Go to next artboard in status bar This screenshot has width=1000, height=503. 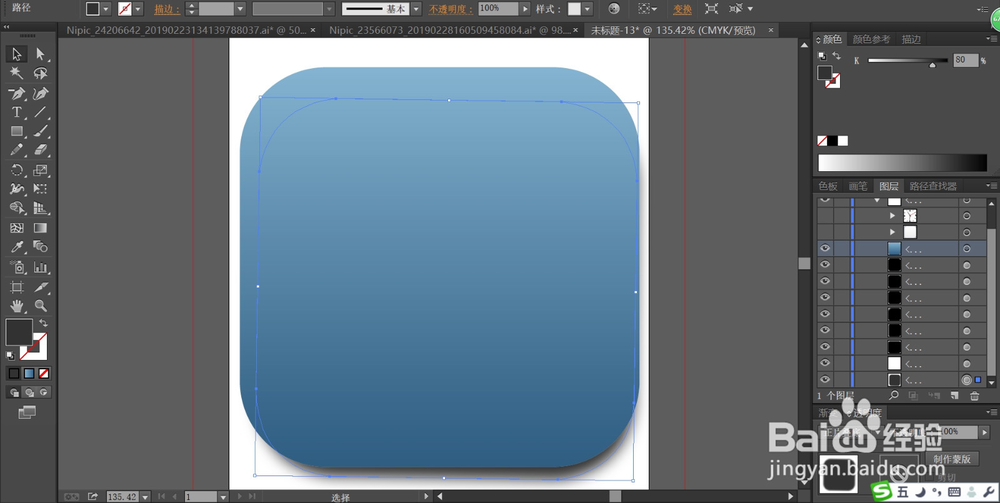[240, 497]
